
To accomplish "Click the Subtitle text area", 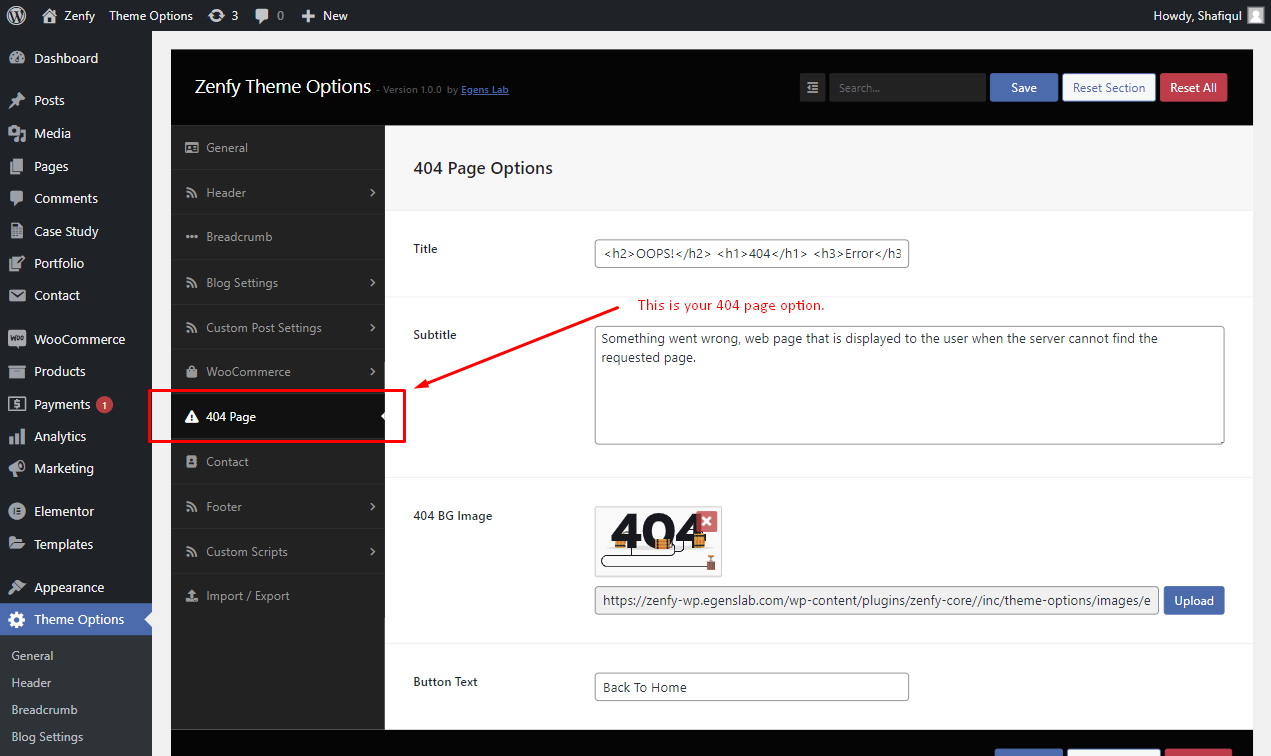I will 909,385.
